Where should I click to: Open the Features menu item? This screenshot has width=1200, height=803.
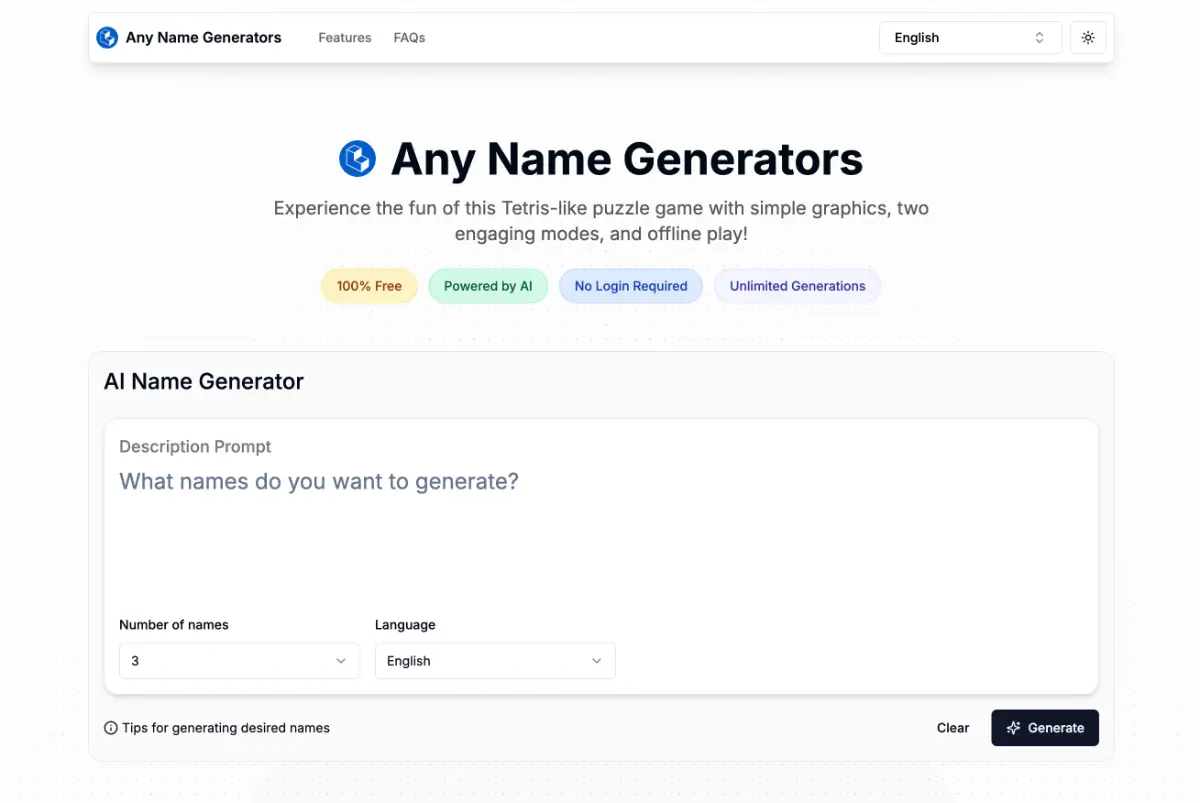[x=344, y=37]
